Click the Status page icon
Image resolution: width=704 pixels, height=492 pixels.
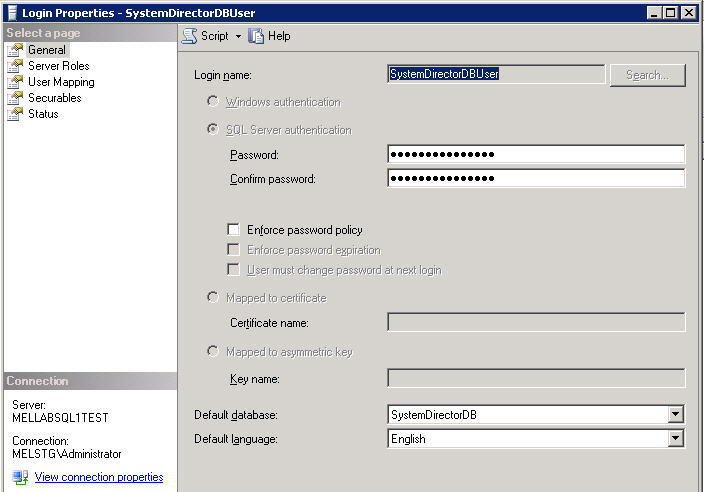click(x=15, y=114)
